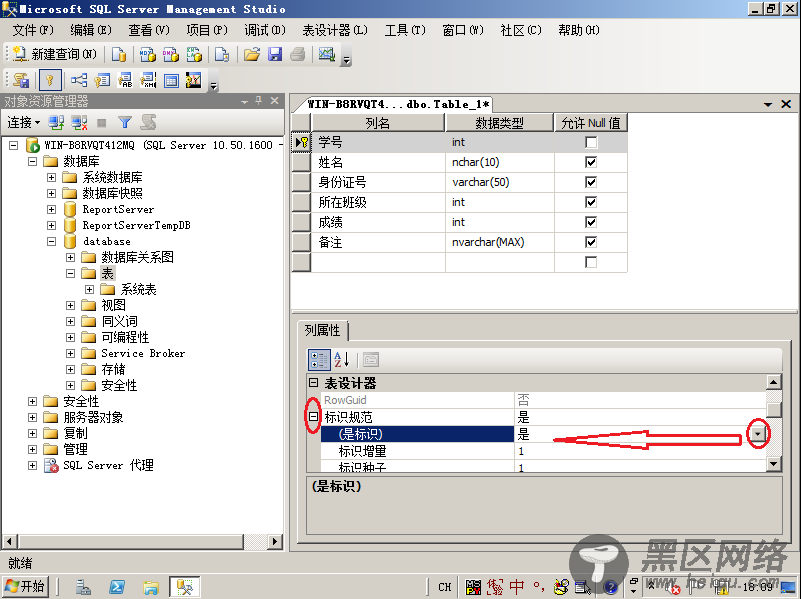Select the 列属性 tab
801x599 pixels.
322,330
